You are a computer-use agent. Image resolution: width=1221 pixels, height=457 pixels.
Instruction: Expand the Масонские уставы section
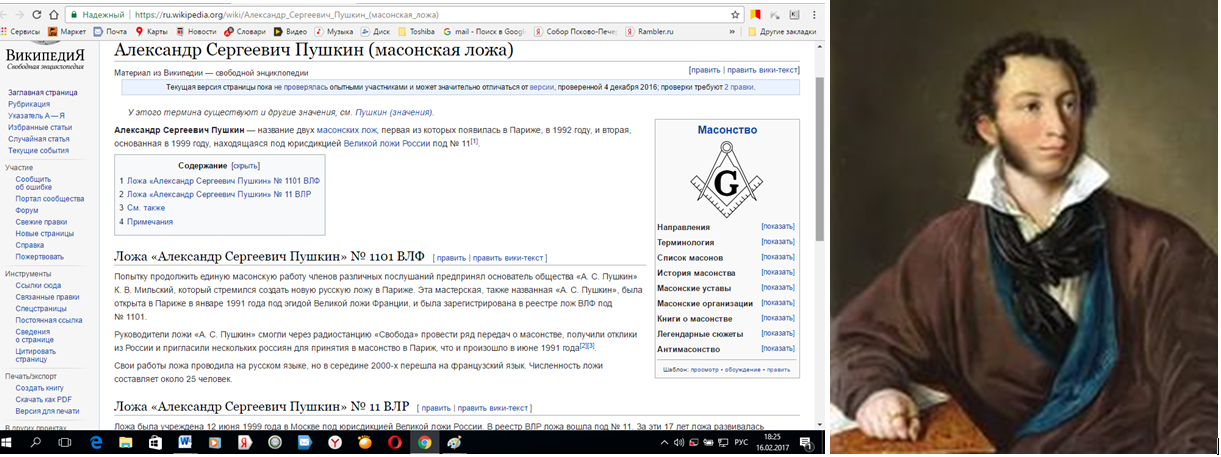(777, 288)
